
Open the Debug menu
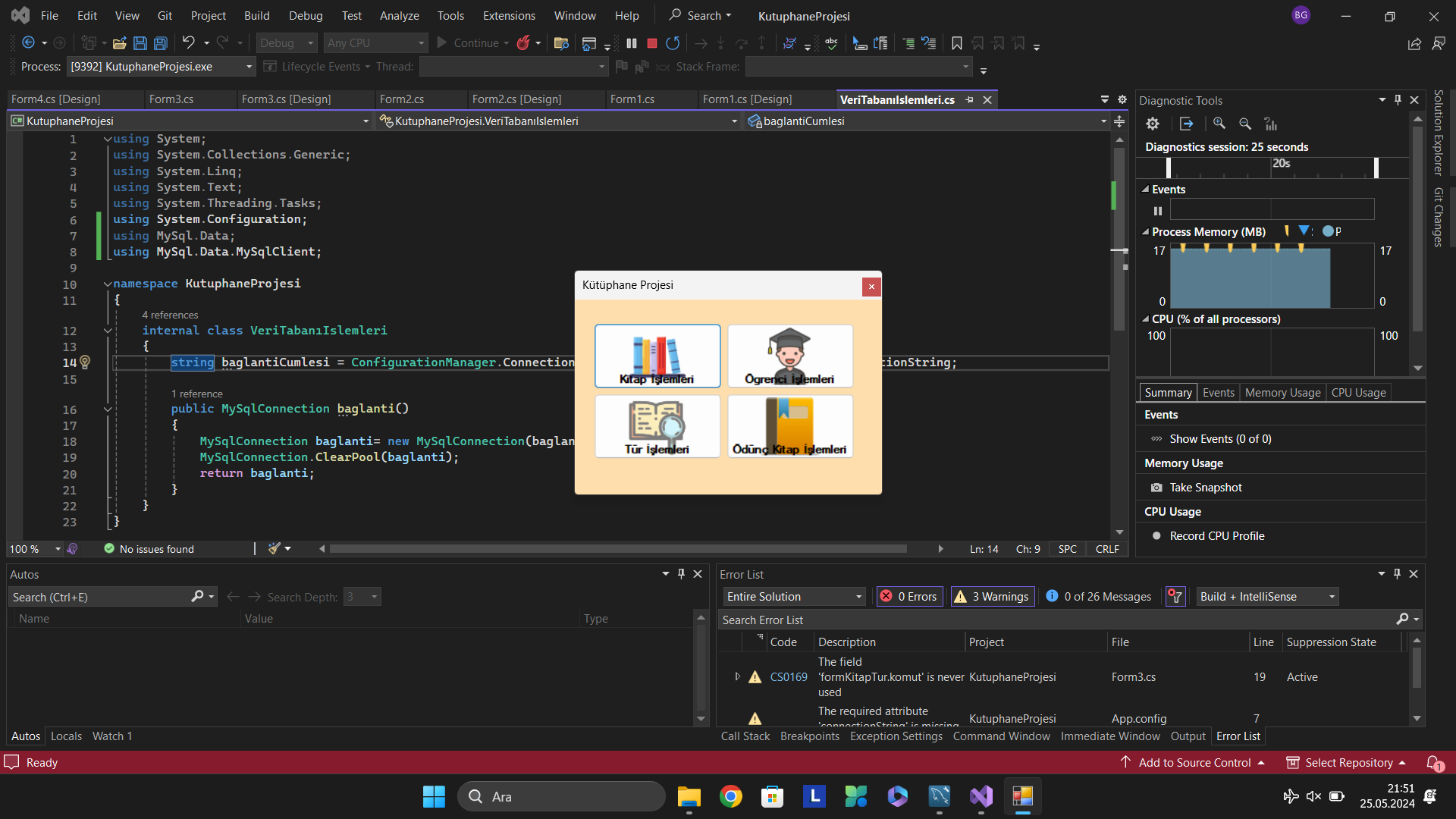pyautogui.click(x=306, y=15)
